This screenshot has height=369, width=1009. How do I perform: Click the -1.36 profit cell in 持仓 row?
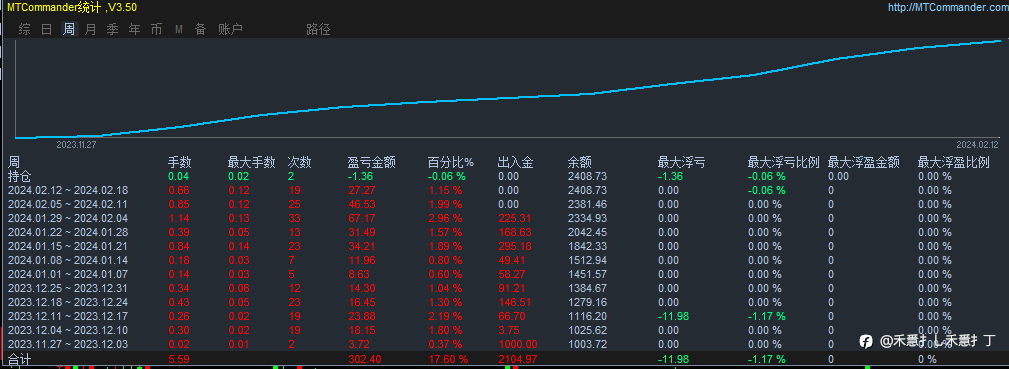[360, 176]
